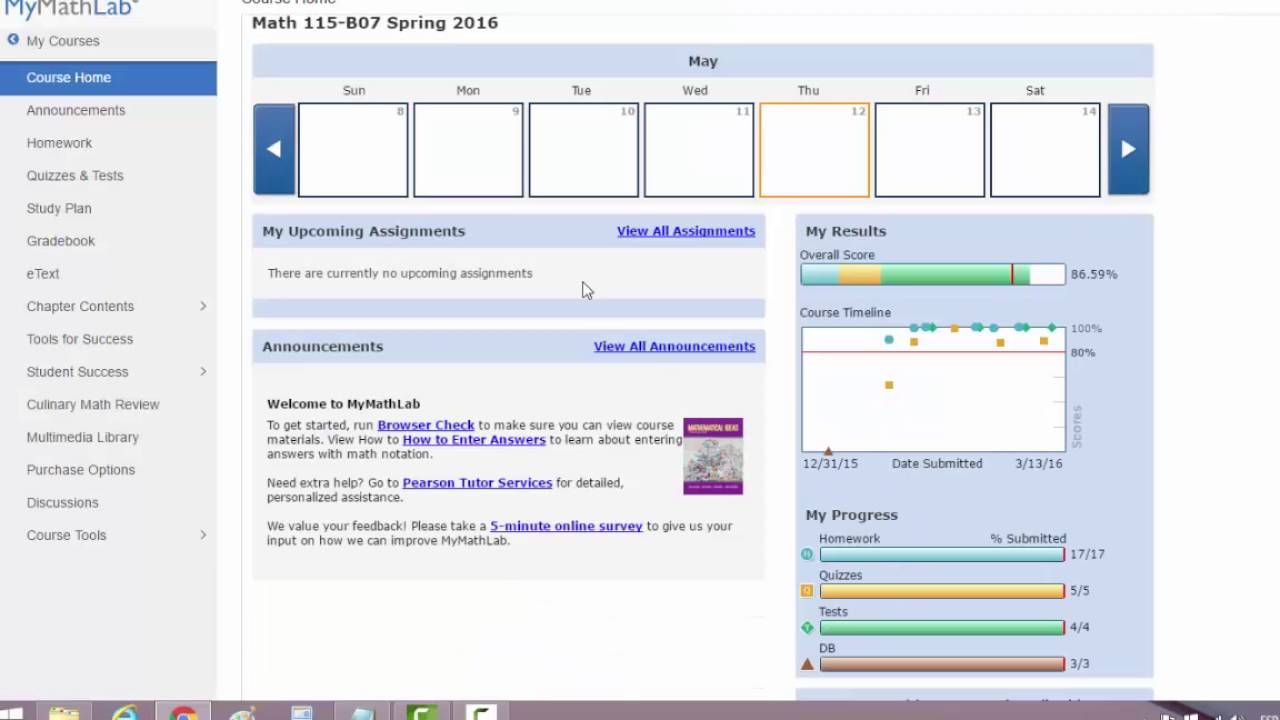
Task: Open the Mathematical Ideas textbook cover image
Action: point(713,456)
